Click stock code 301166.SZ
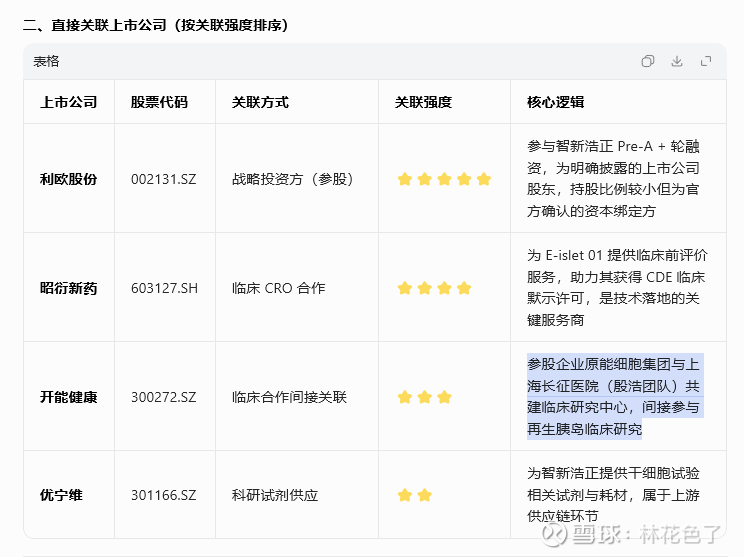The image size is (744, 557). pyautogui.click(x=163, y=495)
